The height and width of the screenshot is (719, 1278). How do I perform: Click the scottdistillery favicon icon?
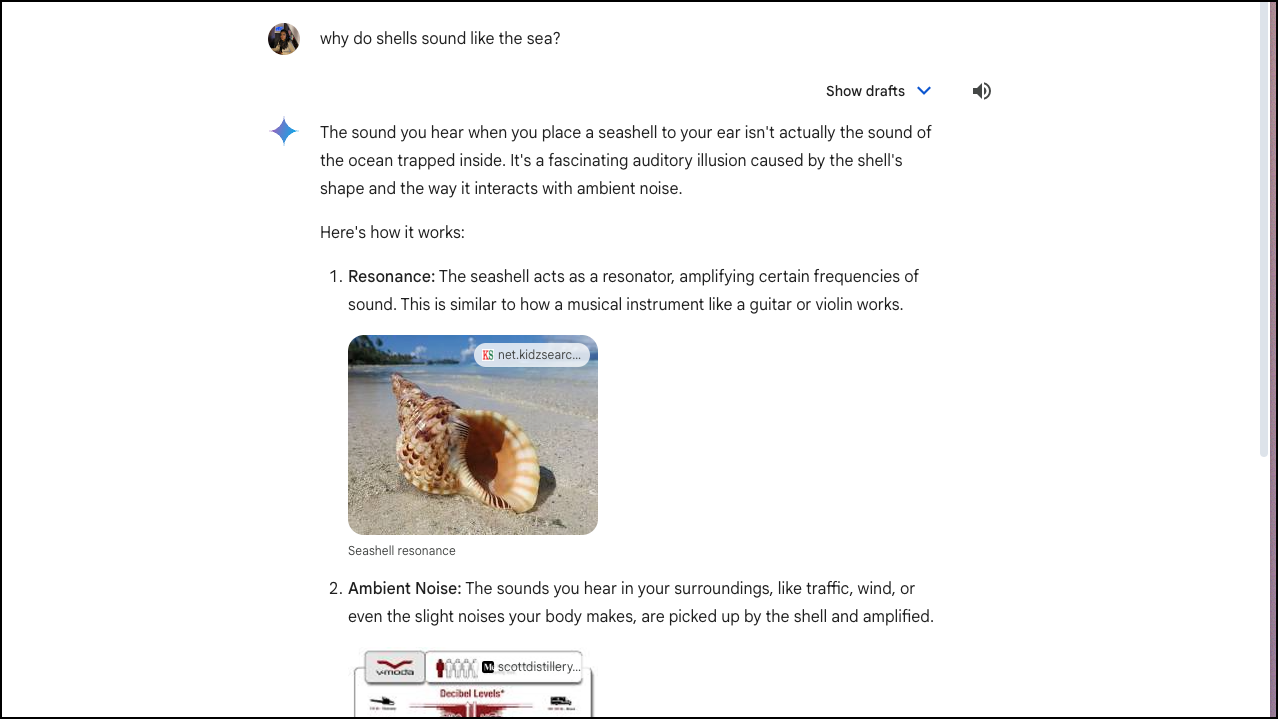[x=488, y=667]
